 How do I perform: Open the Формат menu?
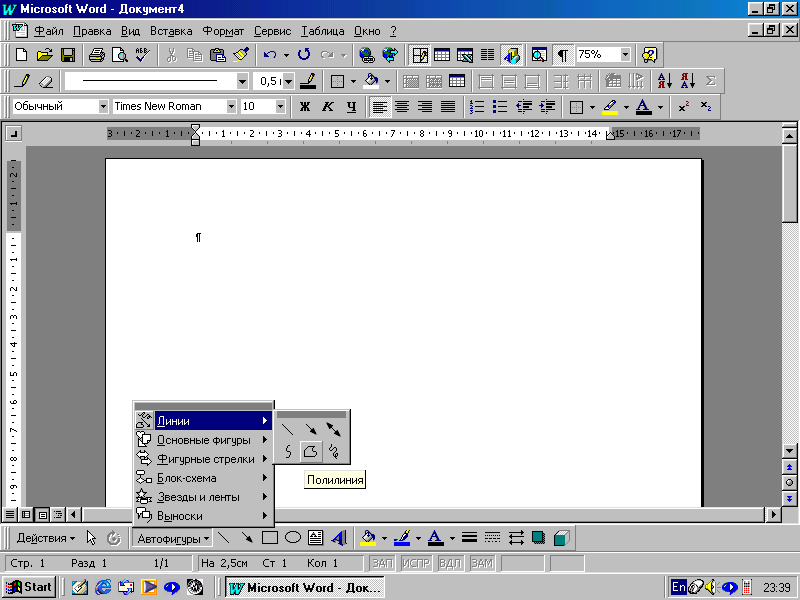(223, 31)
